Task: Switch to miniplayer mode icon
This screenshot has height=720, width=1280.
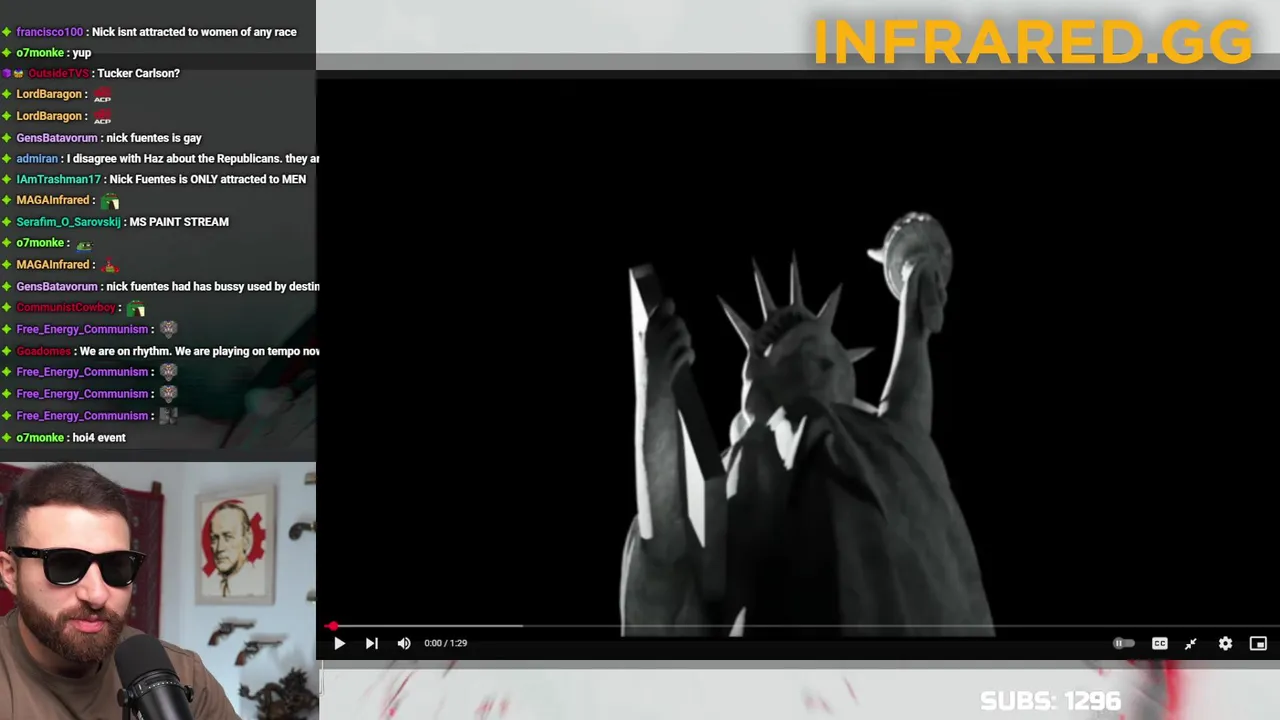Action: tap(1258, 643)
